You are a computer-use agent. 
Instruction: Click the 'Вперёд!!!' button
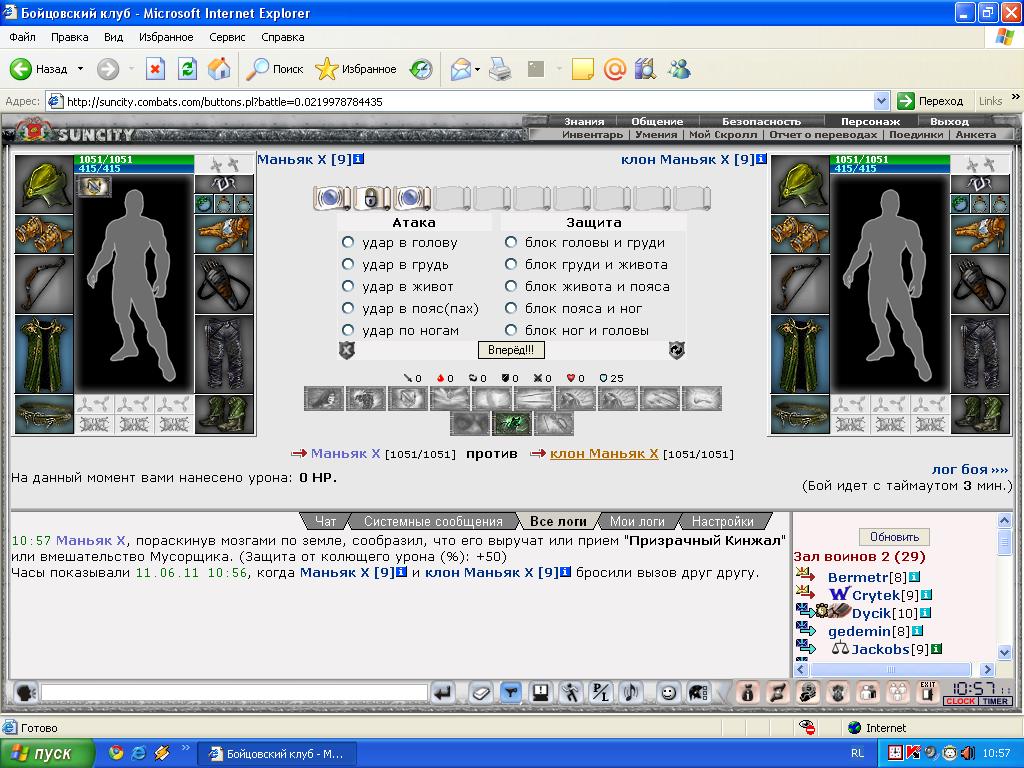(511, 350)
